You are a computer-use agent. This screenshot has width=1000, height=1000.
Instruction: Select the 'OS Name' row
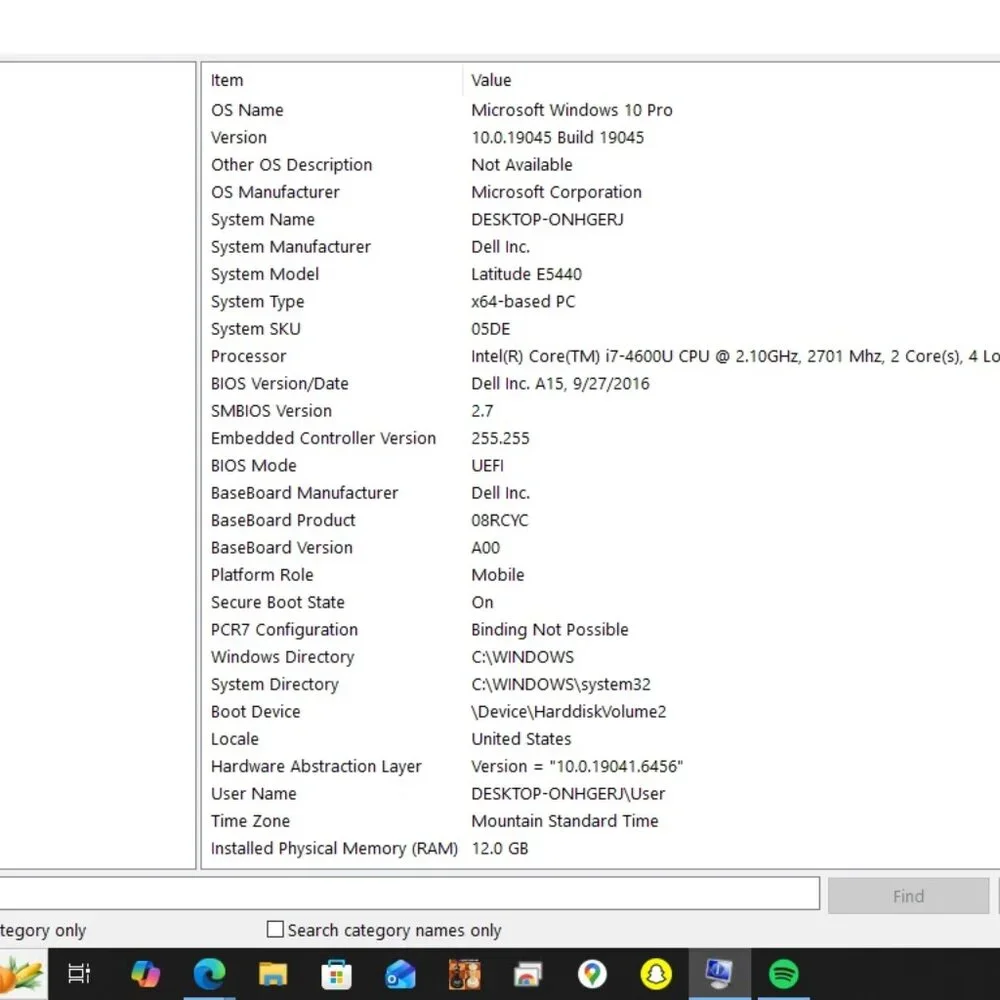247,110
